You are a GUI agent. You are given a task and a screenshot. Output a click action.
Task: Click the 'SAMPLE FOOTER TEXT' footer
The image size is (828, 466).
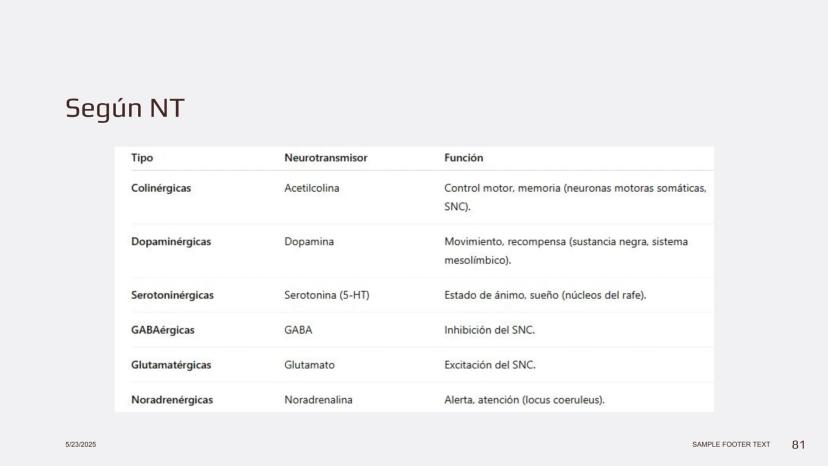[x=731, y=444]
